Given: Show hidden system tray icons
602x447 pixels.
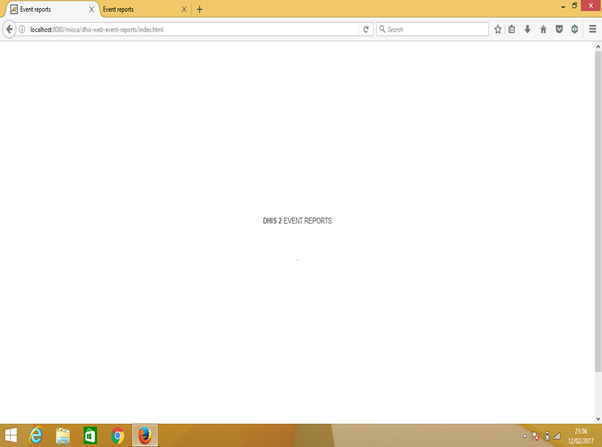Looking at the screenshot, I should pyautogui.click(x=524, y=436).
